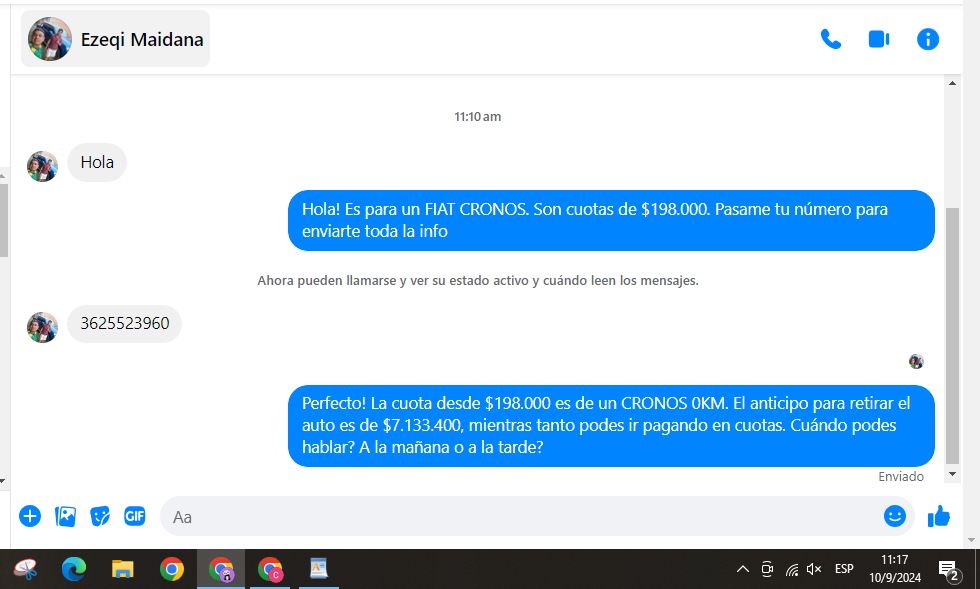Start a video call in chat header
Viewport: 980px width, 589px height.
point(879,39)
